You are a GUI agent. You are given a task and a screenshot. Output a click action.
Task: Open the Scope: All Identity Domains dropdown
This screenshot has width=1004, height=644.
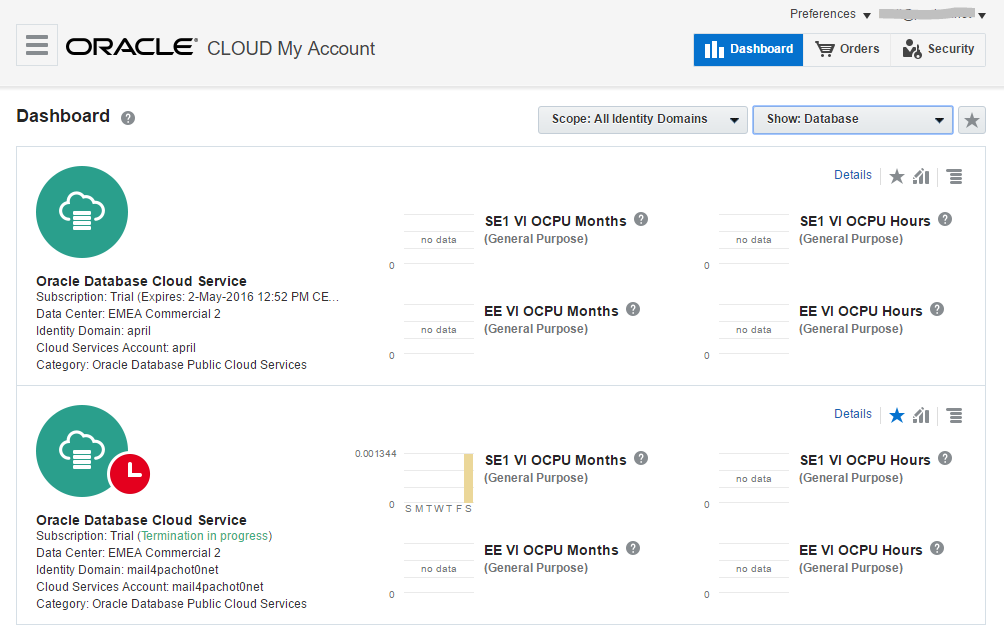(x=643, y=120)
